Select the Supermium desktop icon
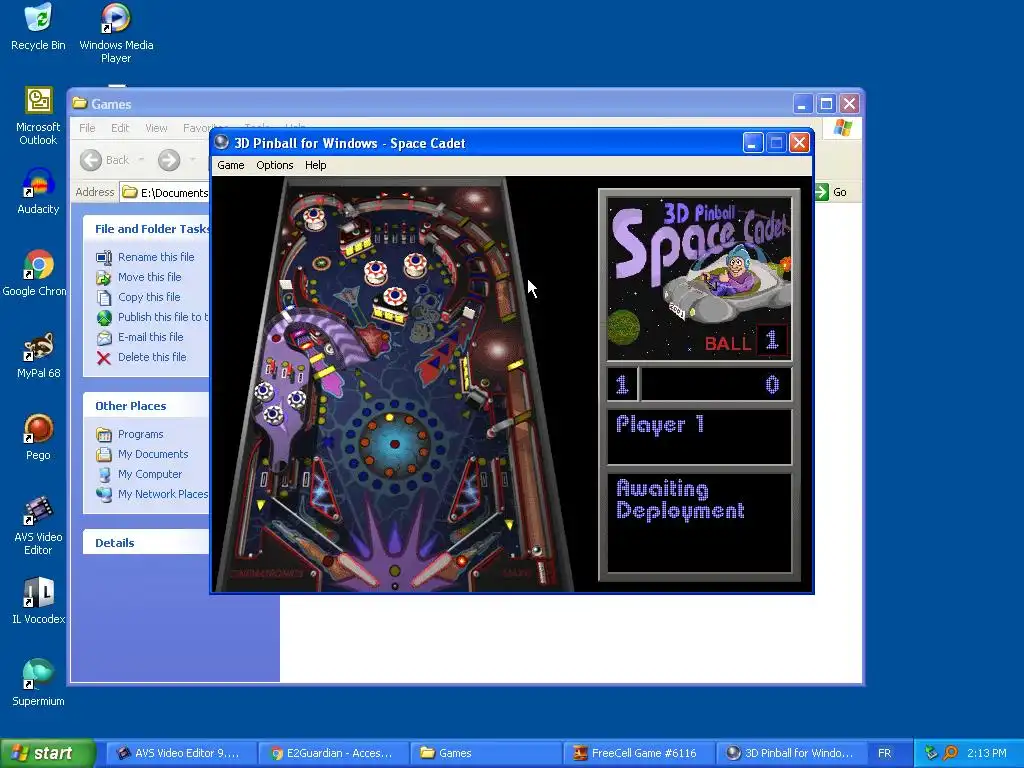This screenshot has height=768, width=1024. 38,682
